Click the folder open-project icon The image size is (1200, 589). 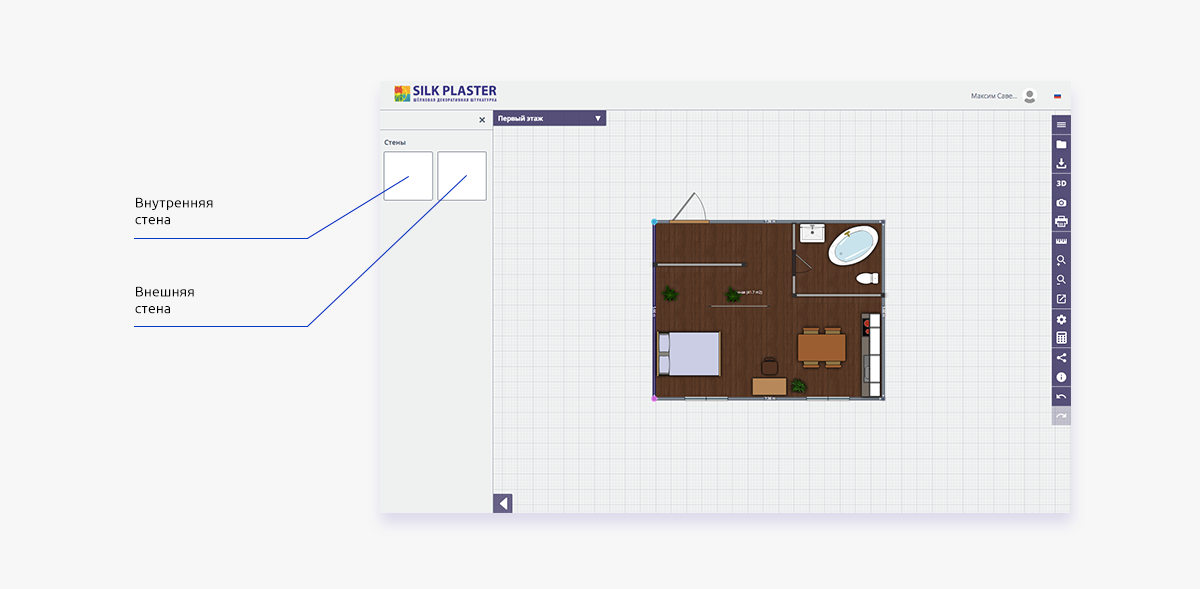tap(1061, 144)
